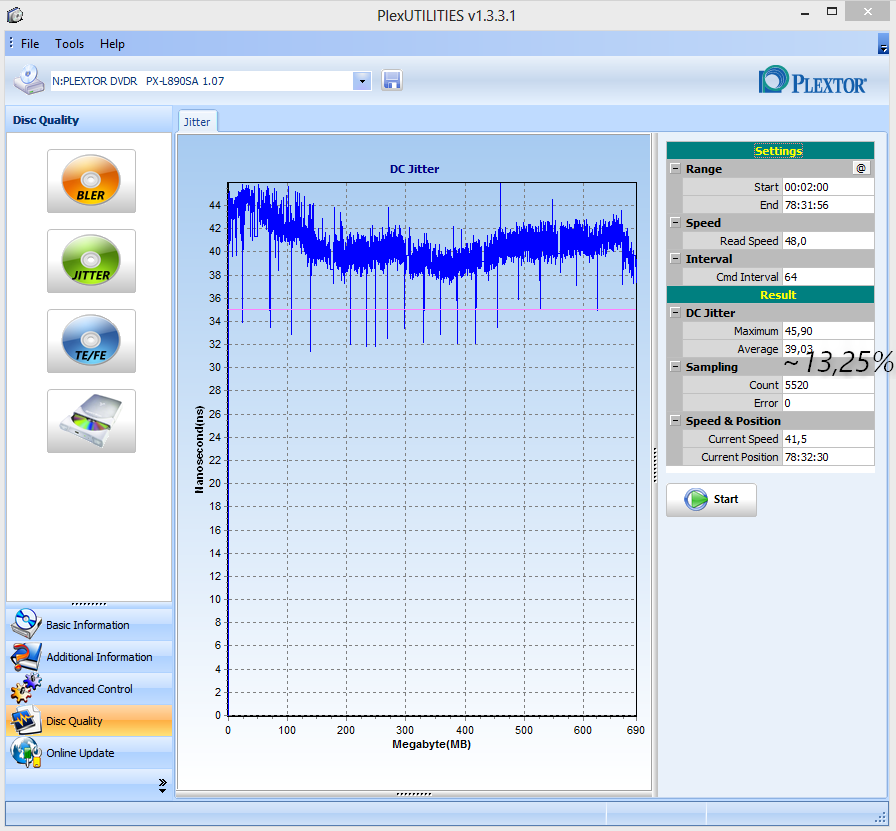Image resolution: width=896 pixels, height=831 pixels.
Task: Click the Cmd Interval value field
Action: (827, 277)
